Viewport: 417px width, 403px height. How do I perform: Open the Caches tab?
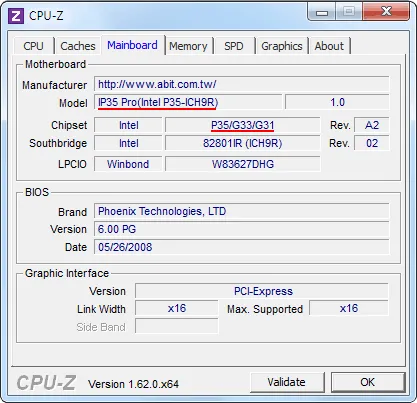pyautogui.click(x=78, y=46)
